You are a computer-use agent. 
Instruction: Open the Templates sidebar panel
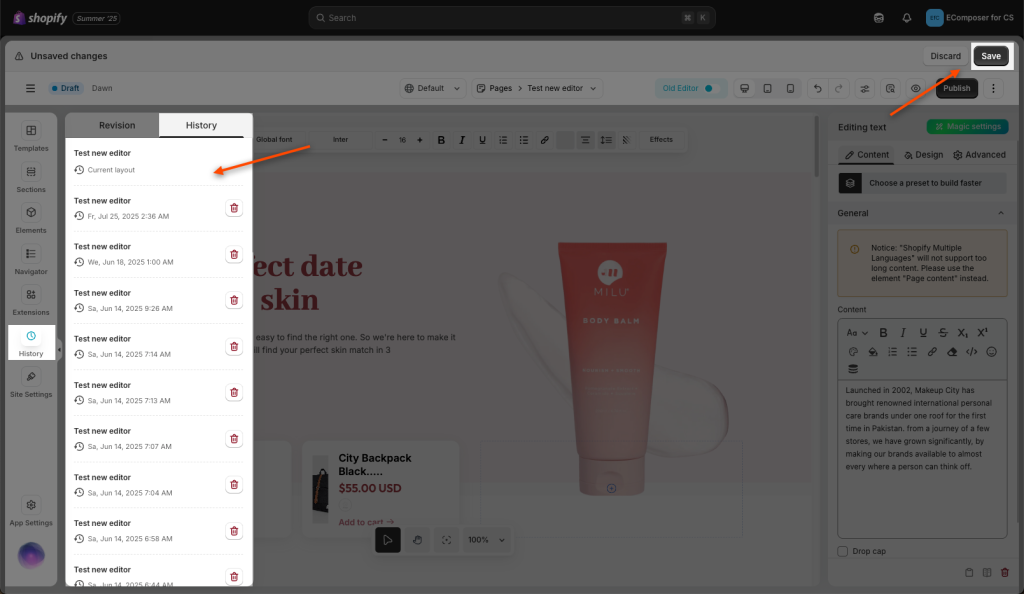tap(31, 137)
